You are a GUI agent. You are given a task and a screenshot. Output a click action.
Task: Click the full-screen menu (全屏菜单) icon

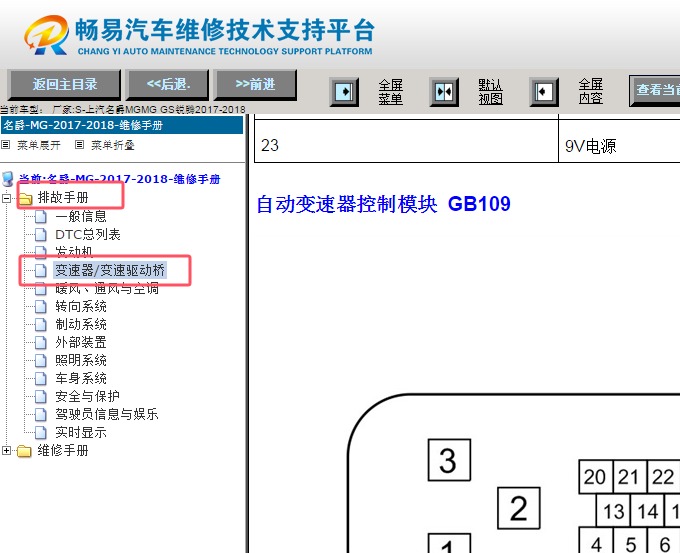click(344, 92)
